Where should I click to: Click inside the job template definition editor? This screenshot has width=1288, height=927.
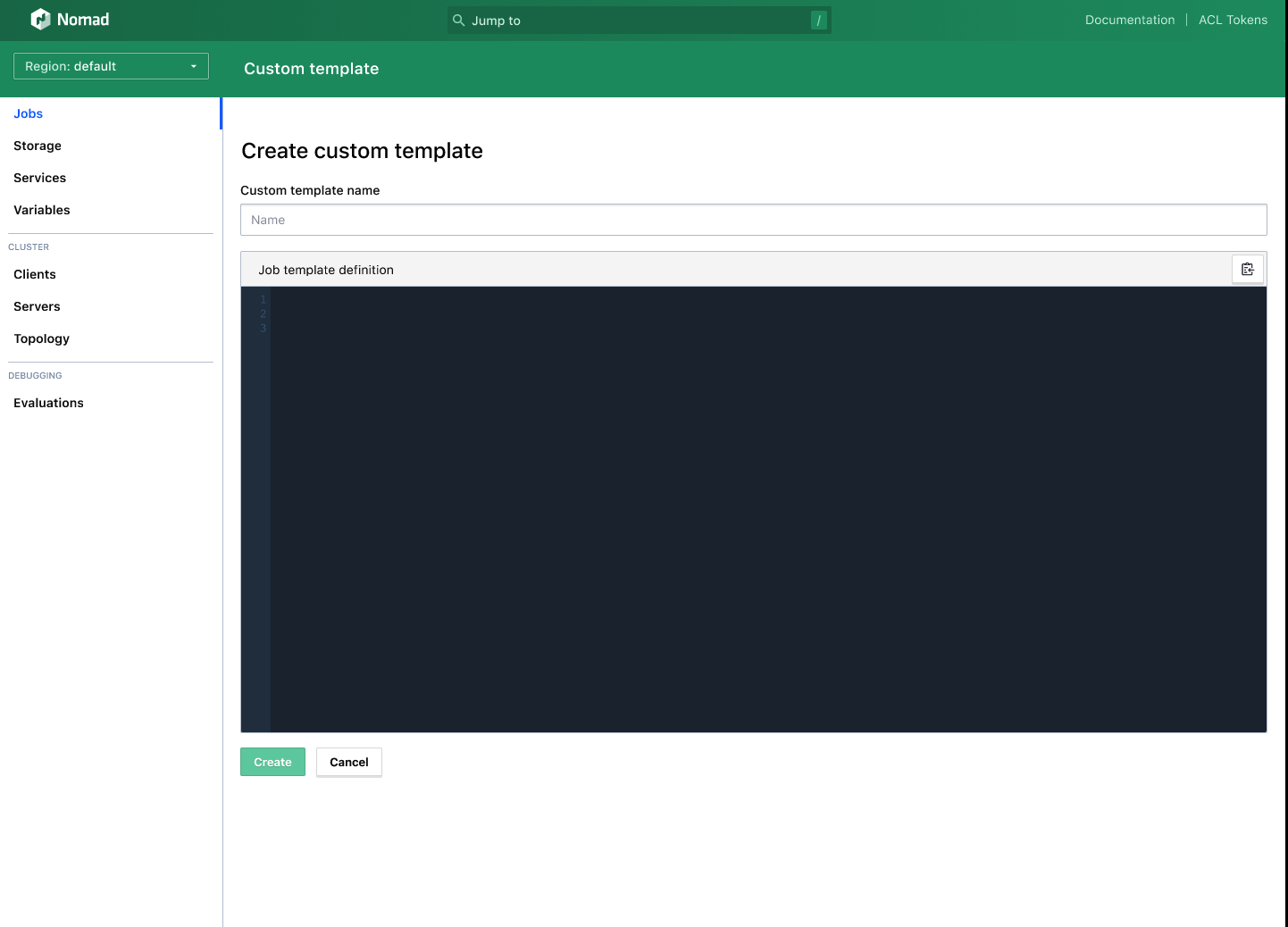click(768, 509)
